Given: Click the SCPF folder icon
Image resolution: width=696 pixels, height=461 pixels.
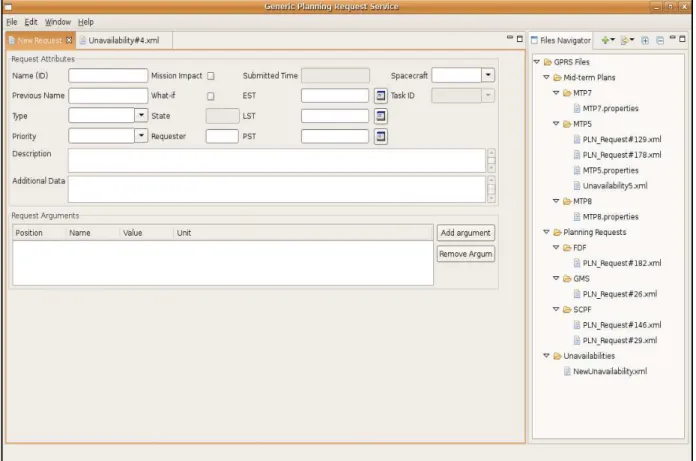Looking at the screenshot, I should (567, 310).
